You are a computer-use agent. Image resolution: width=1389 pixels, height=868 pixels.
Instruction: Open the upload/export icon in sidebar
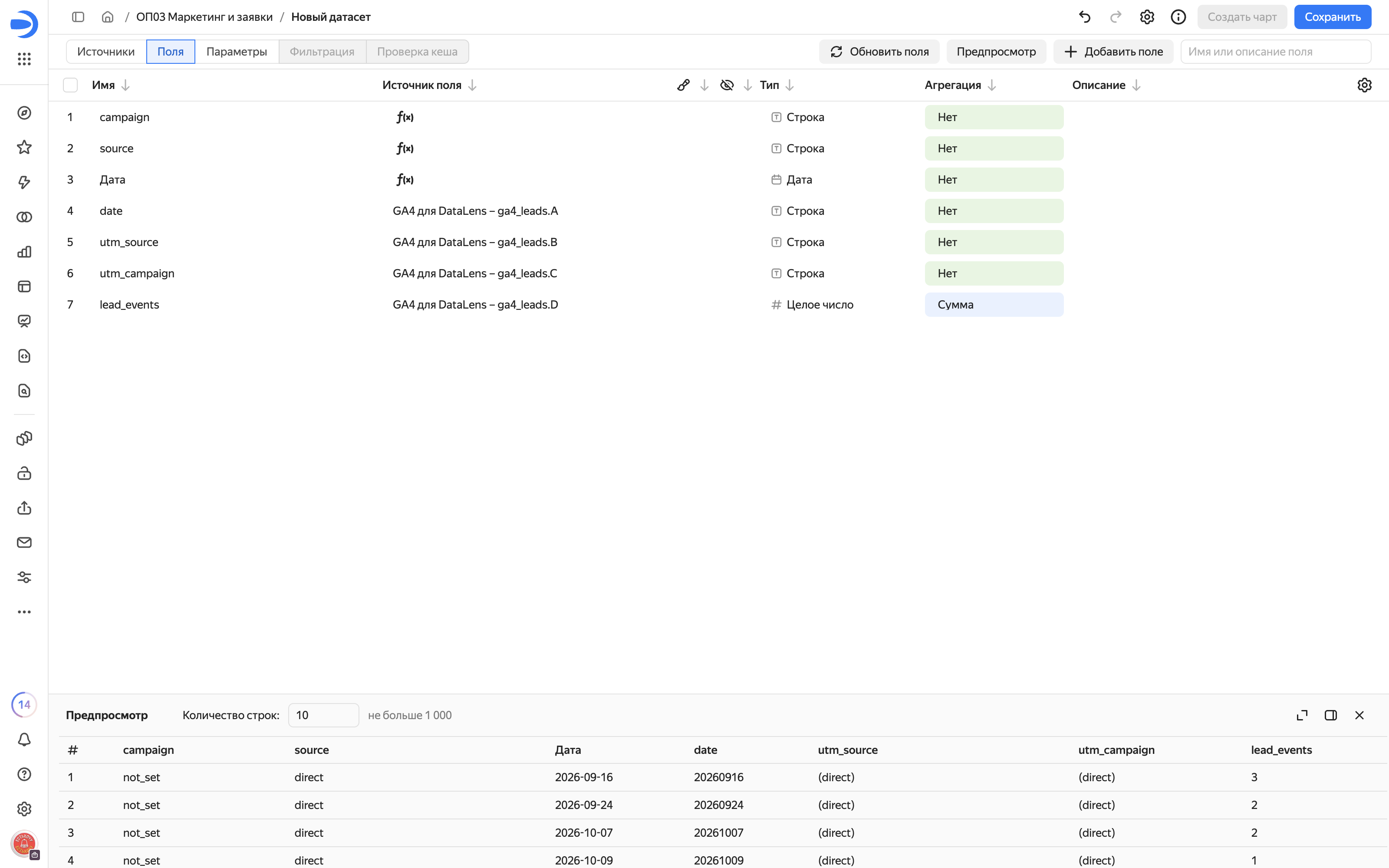[24, 508]
